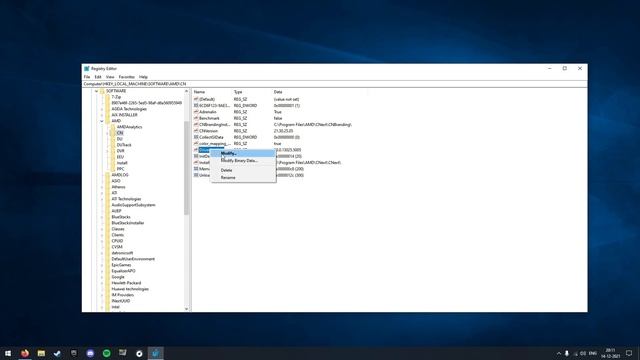Image resolution: width=640 pixels, height=360 pixels.
Task: Open the notification center icon
Action: click(629, 353)
